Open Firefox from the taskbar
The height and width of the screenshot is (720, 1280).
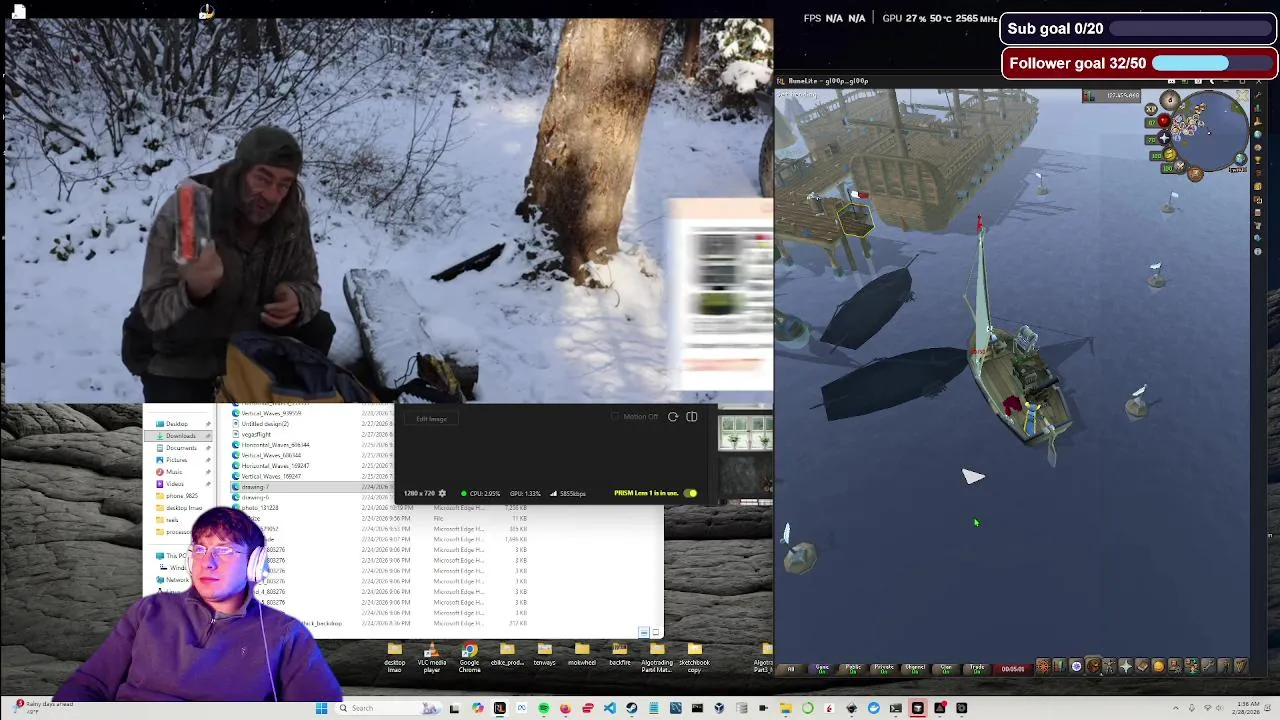565,708
